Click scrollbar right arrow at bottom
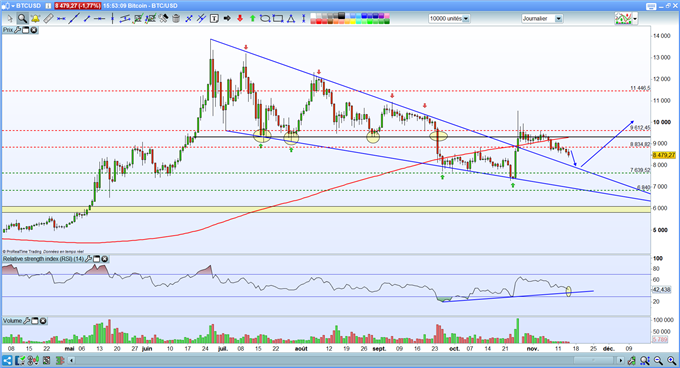This screenshot has height=368, width=680. click(621, 361)
